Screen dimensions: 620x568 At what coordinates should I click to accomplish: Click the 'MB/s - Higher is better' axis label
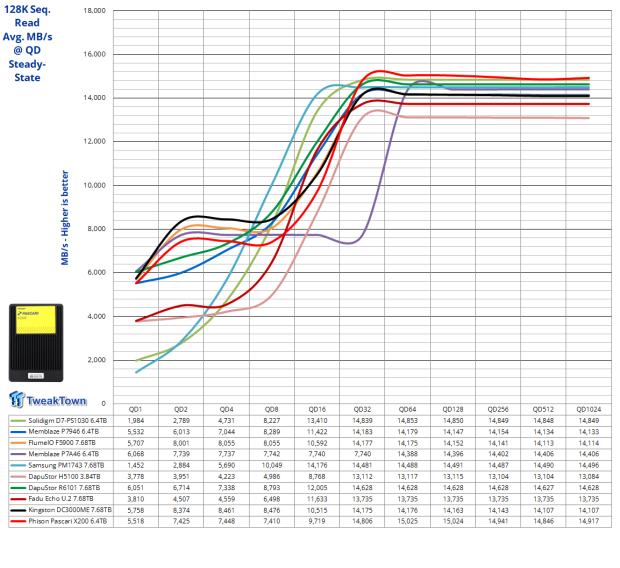[x=65, y=218]
